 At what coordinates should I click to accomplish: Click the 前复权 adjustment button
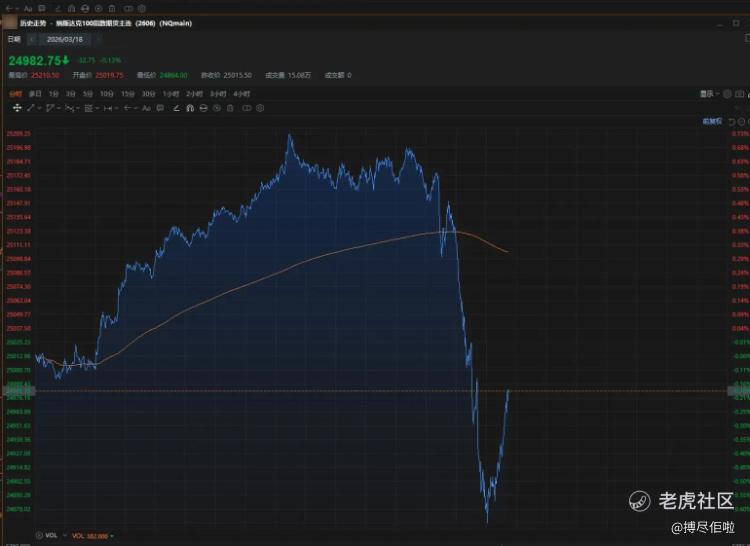712,121
